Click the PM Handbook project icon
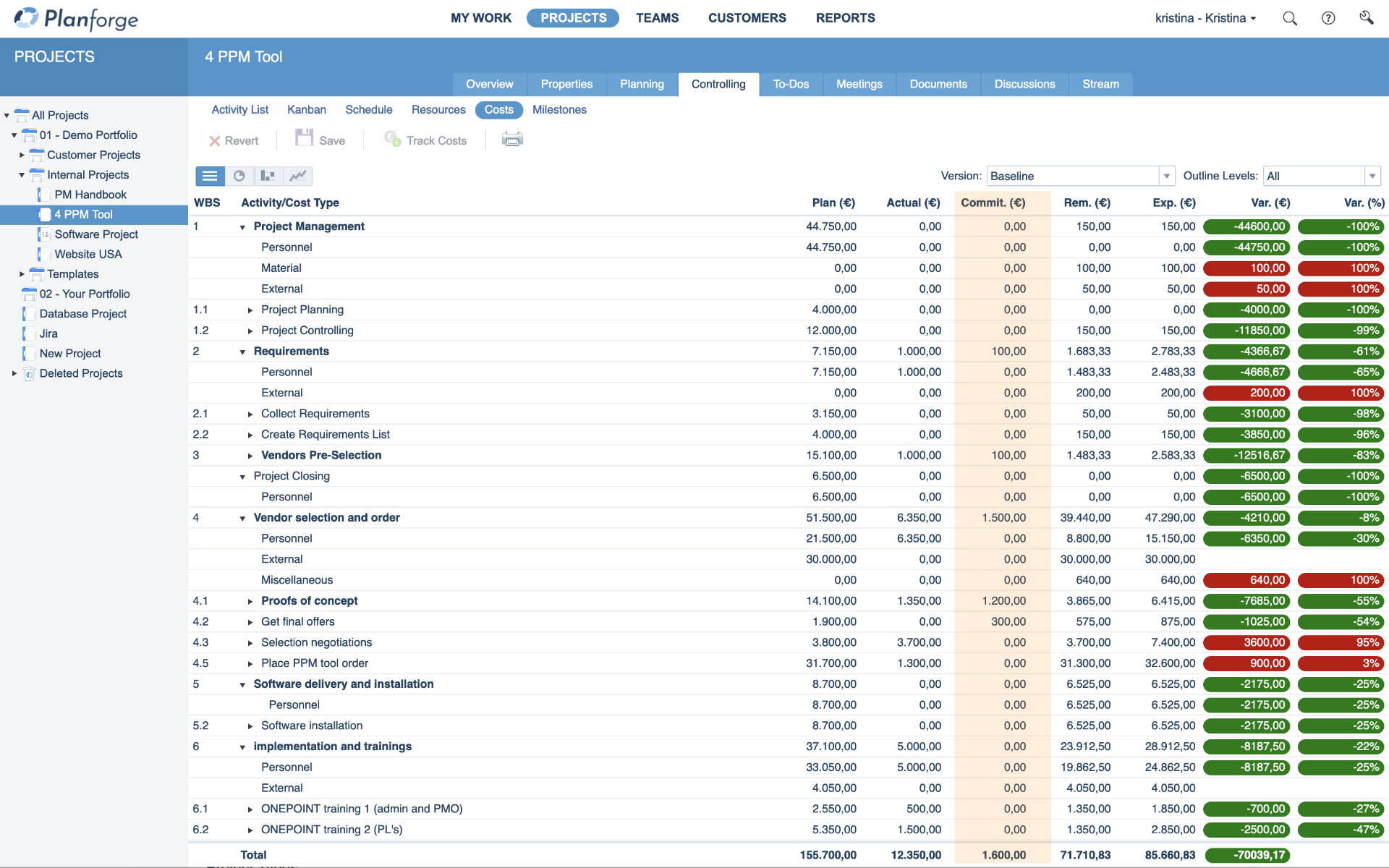1389x868 pixels. point(43,195)
